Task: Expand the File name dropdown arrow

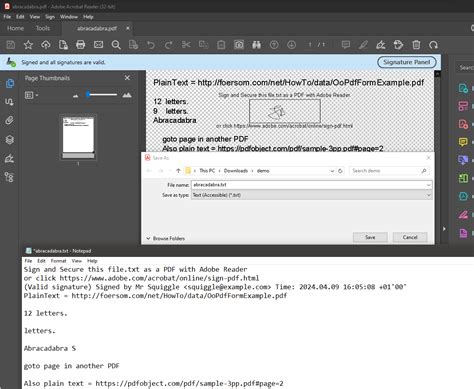Action: pos(428,185)
